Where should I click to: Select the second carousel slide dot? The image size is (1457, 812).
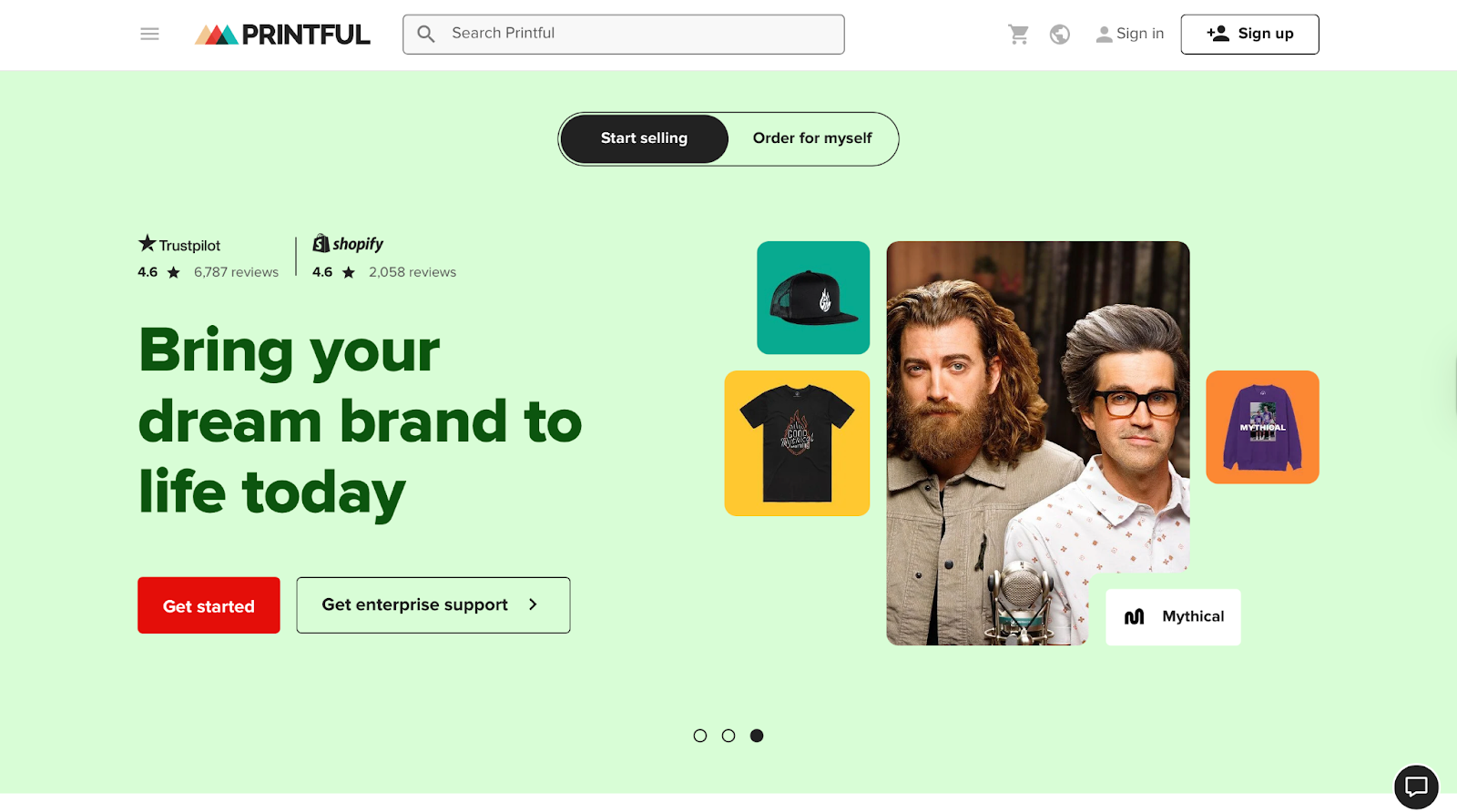pos(728,736)
